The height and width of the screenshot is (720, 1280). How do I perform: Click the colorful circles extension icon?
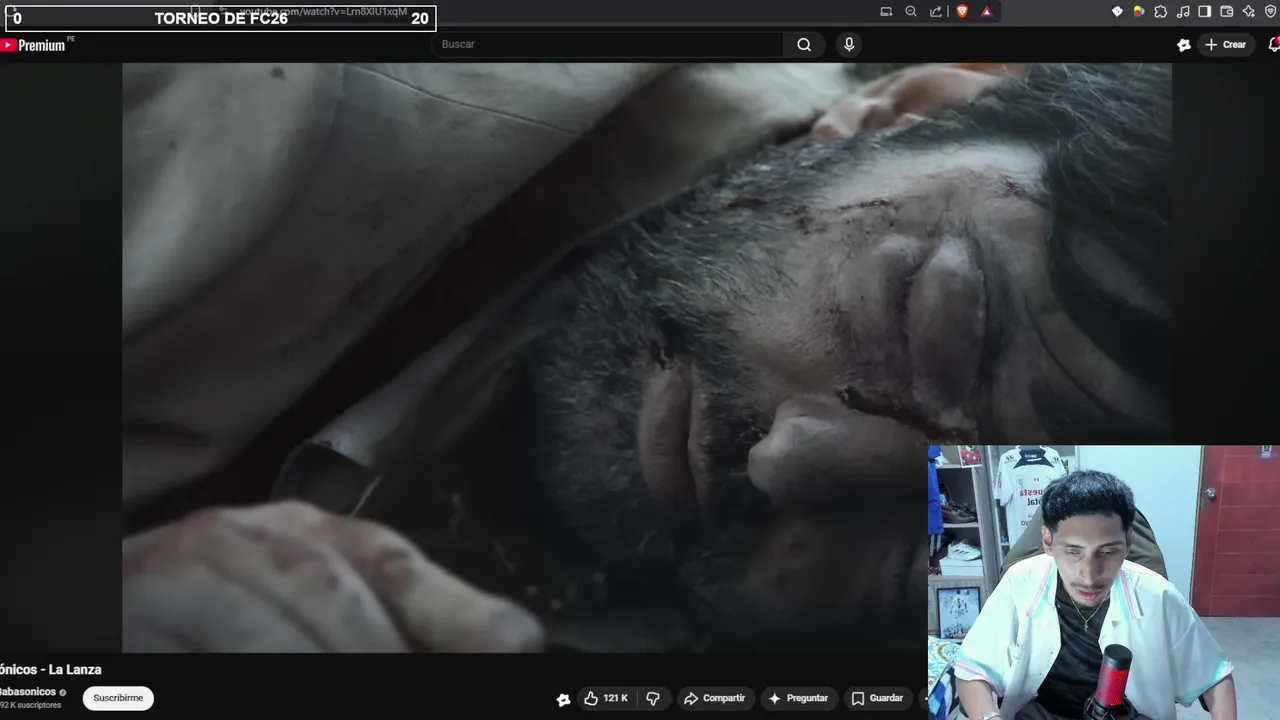(x=1139, y=11)
